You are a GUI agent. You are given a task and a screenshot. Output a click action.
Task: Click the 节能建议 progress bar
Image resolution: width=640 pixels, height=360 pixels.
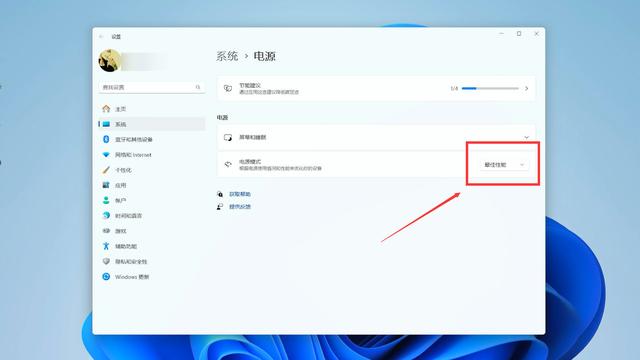(490, 88)
